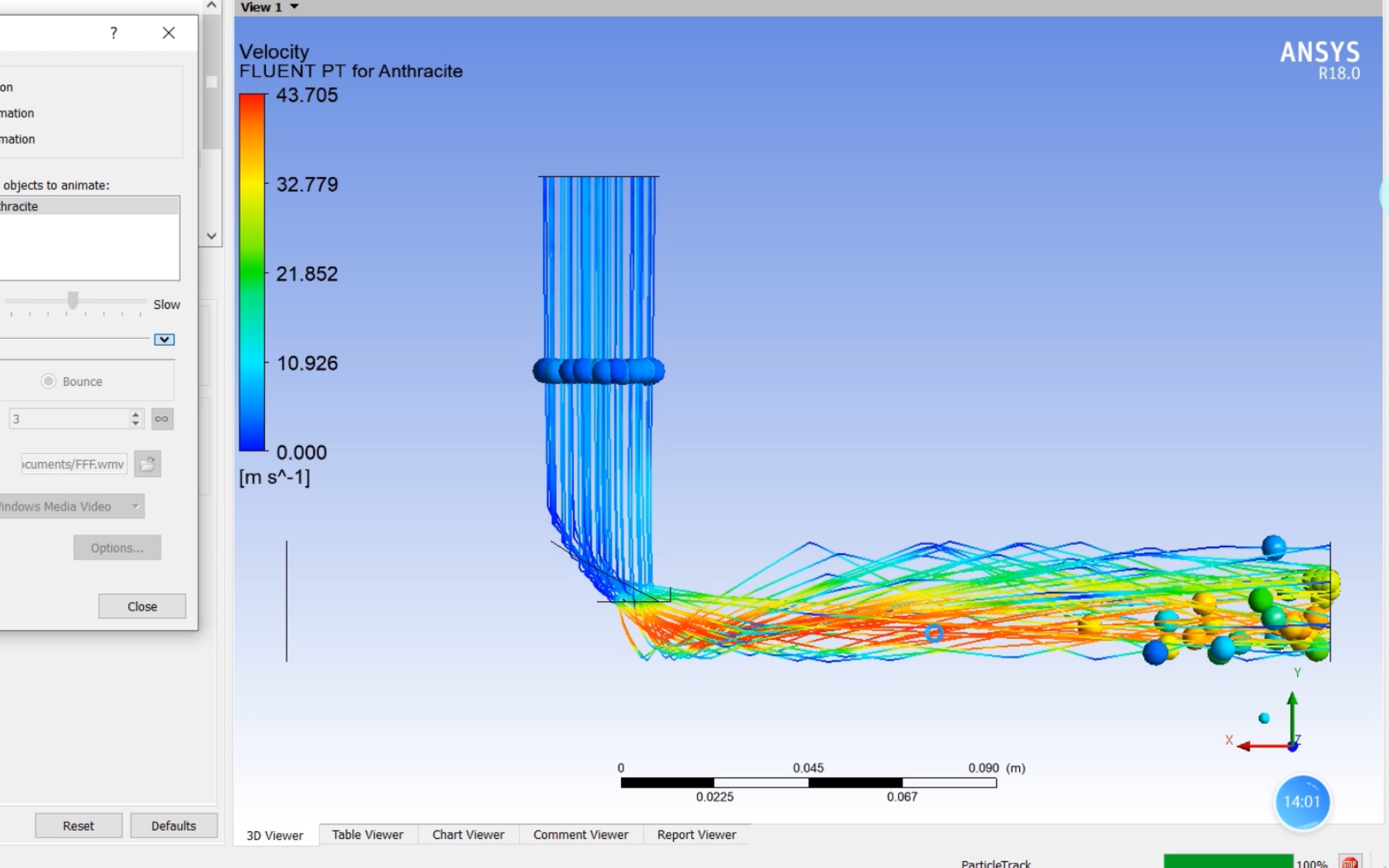This screenshot has width=1389, height=868.
Task: Click the file browse icon for FFF.wmv
Action: 148,463
